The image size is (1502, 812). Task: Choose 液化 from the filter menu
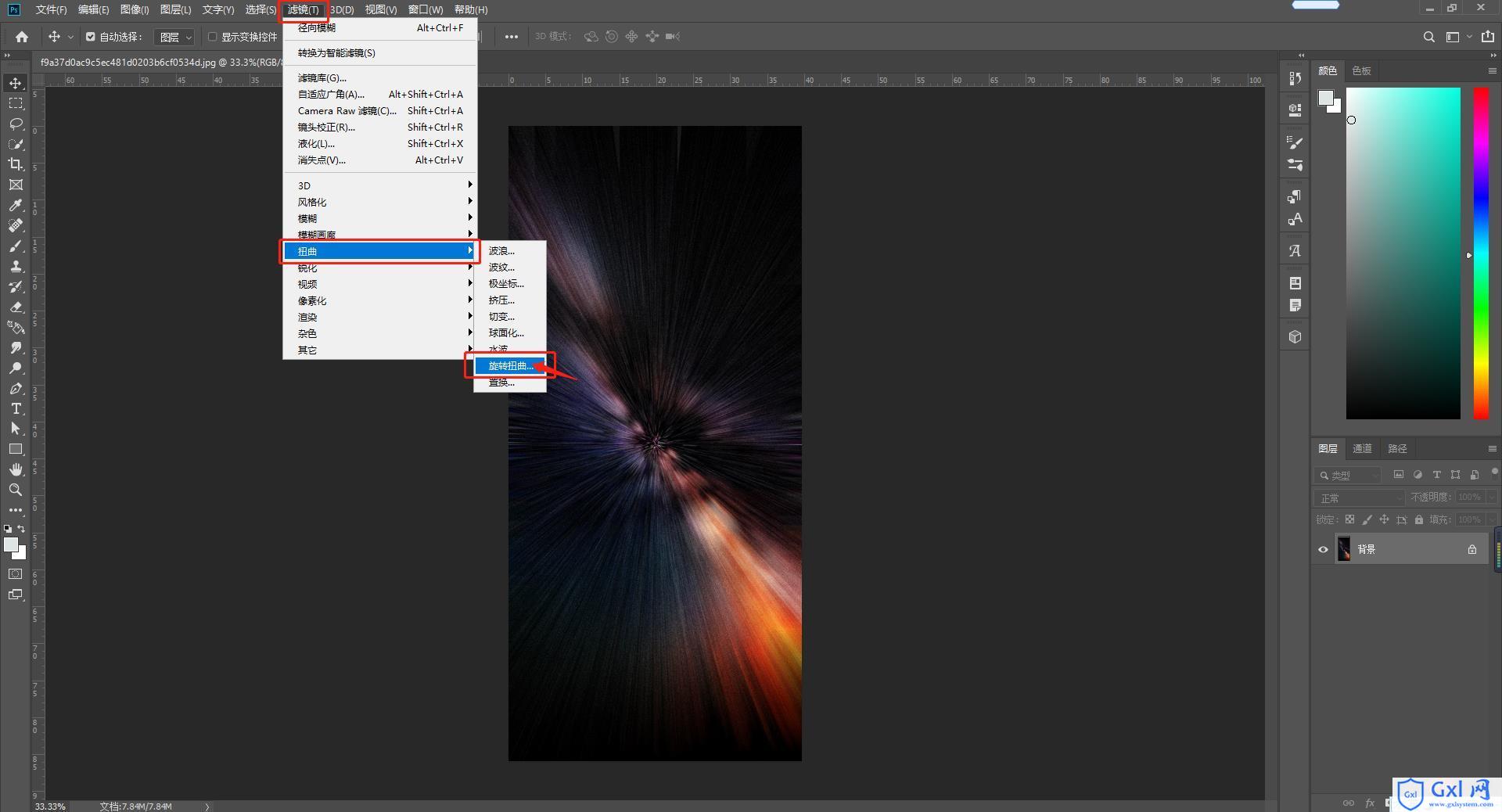(379, 144)
